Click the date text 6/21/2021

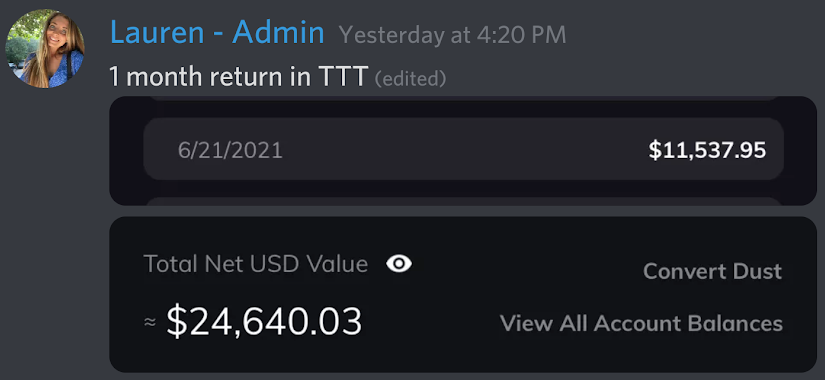(230, 151)
